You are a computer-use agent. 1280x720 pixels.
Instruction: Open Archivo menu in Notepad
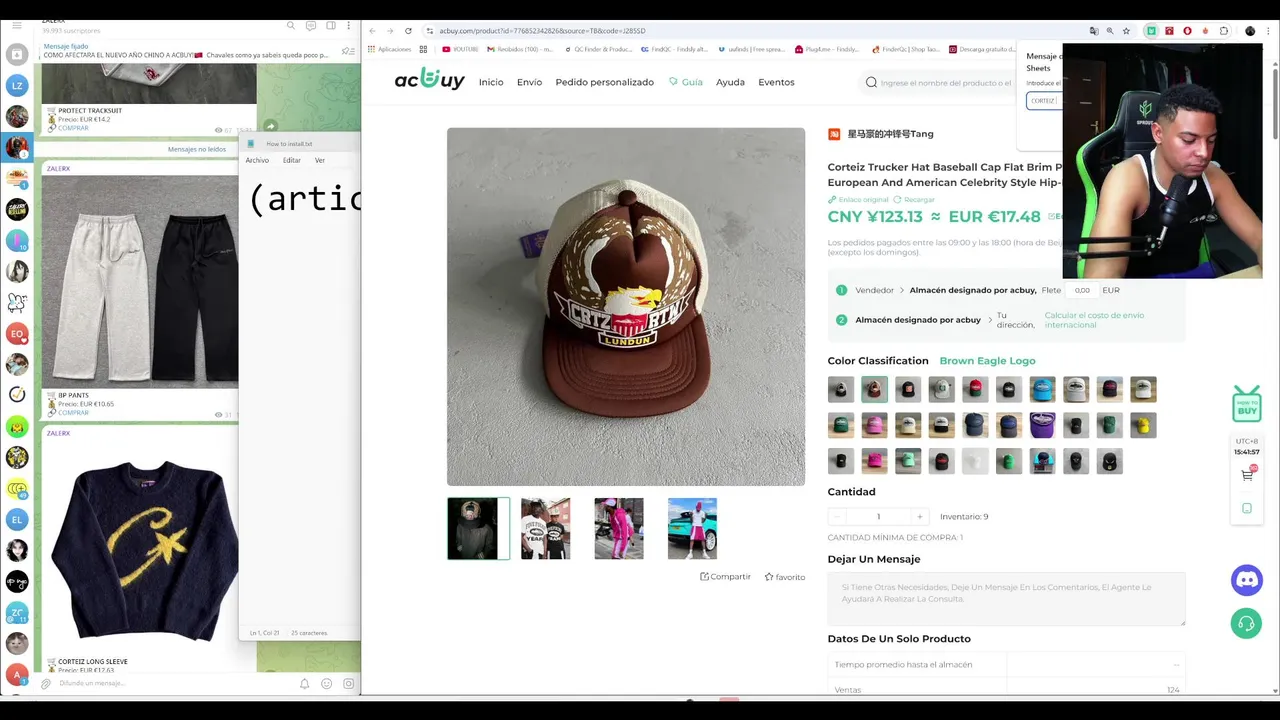[257, 160]
